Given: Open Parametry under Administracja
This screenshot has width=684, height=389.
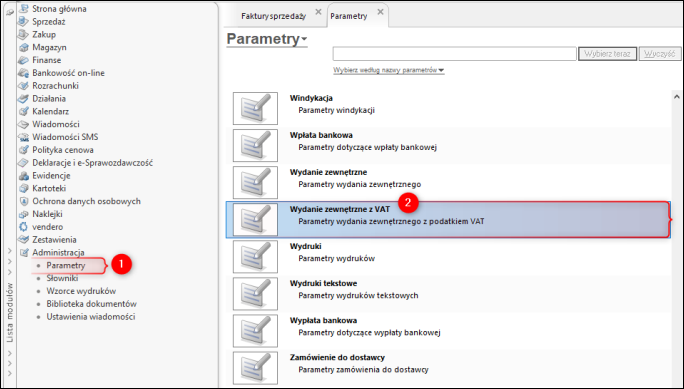Looking at the screenshot, I should pos(66,266).
